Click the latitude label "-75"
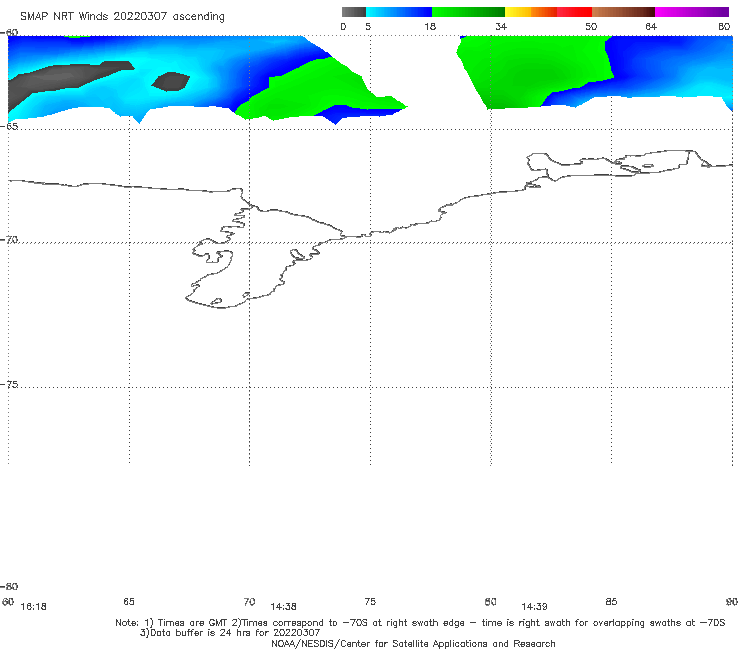The image size is (740, 650). [x=9, y=384]
